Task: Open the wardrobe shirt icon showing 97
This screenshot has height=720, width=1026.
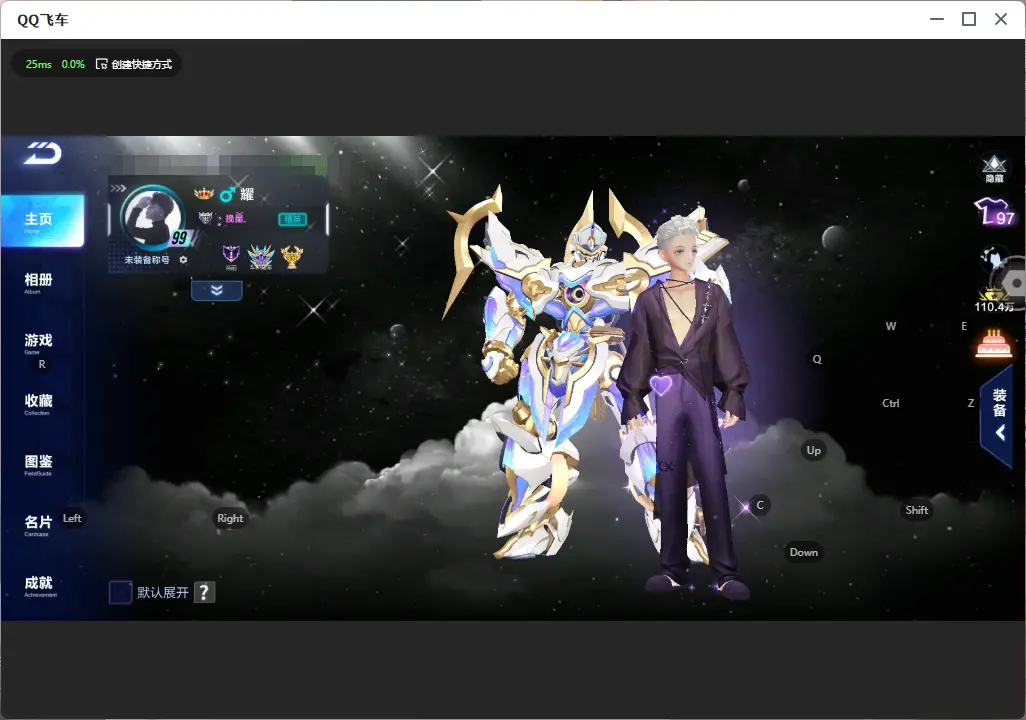Action: click(x=995, y=211)
